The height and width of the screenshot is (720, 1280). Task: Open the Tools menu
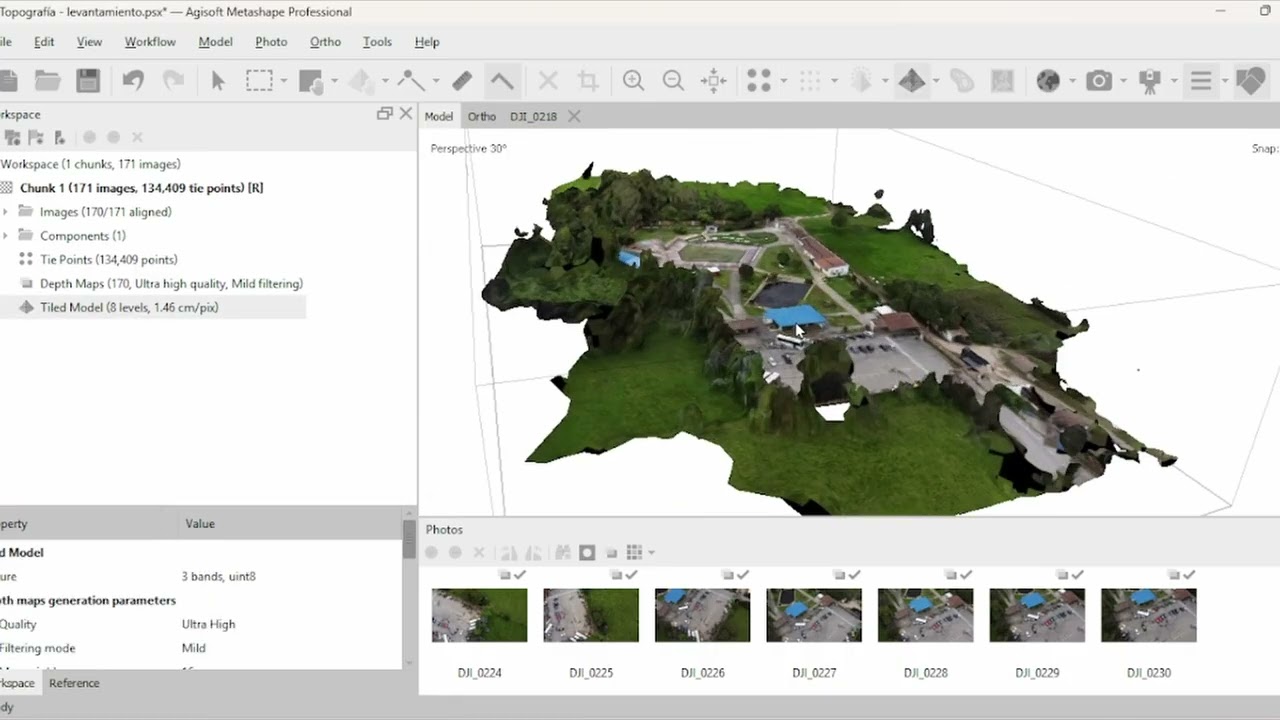377,42
